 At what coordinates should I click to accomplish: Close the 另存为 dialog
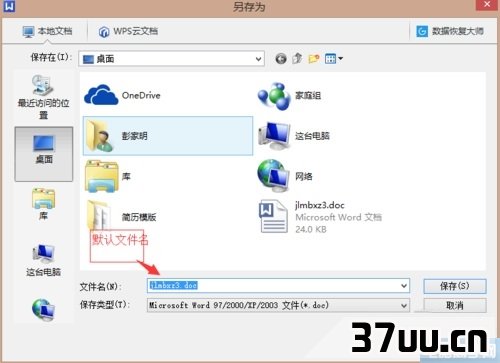point(487,5)
